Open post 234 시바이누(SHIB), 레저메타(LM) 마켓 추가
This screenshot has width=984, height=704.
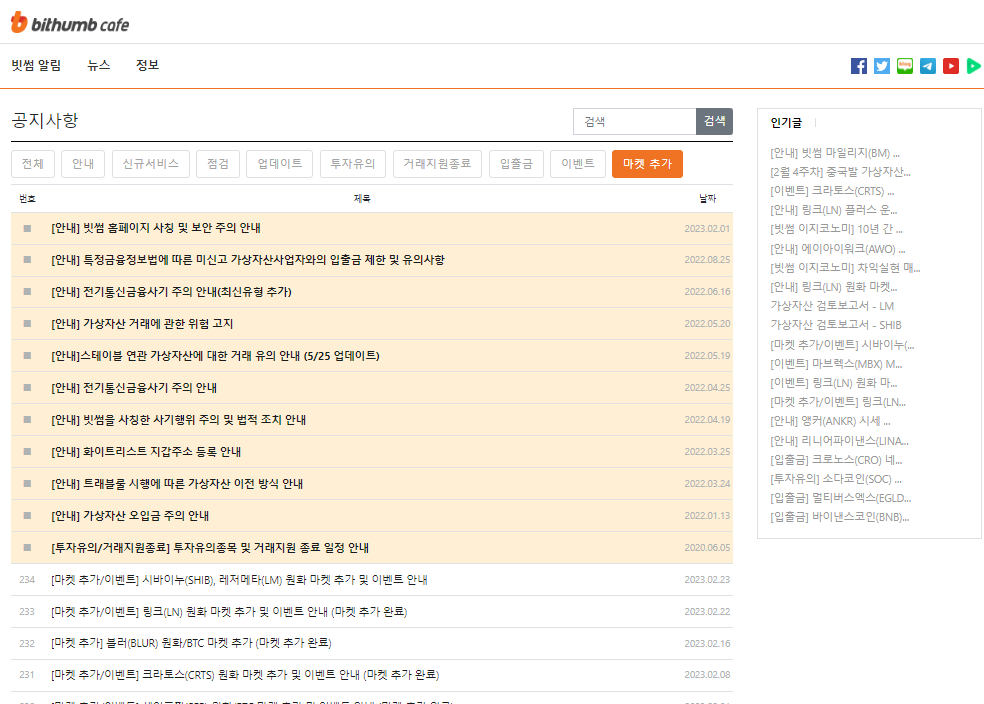pos(239,580)
